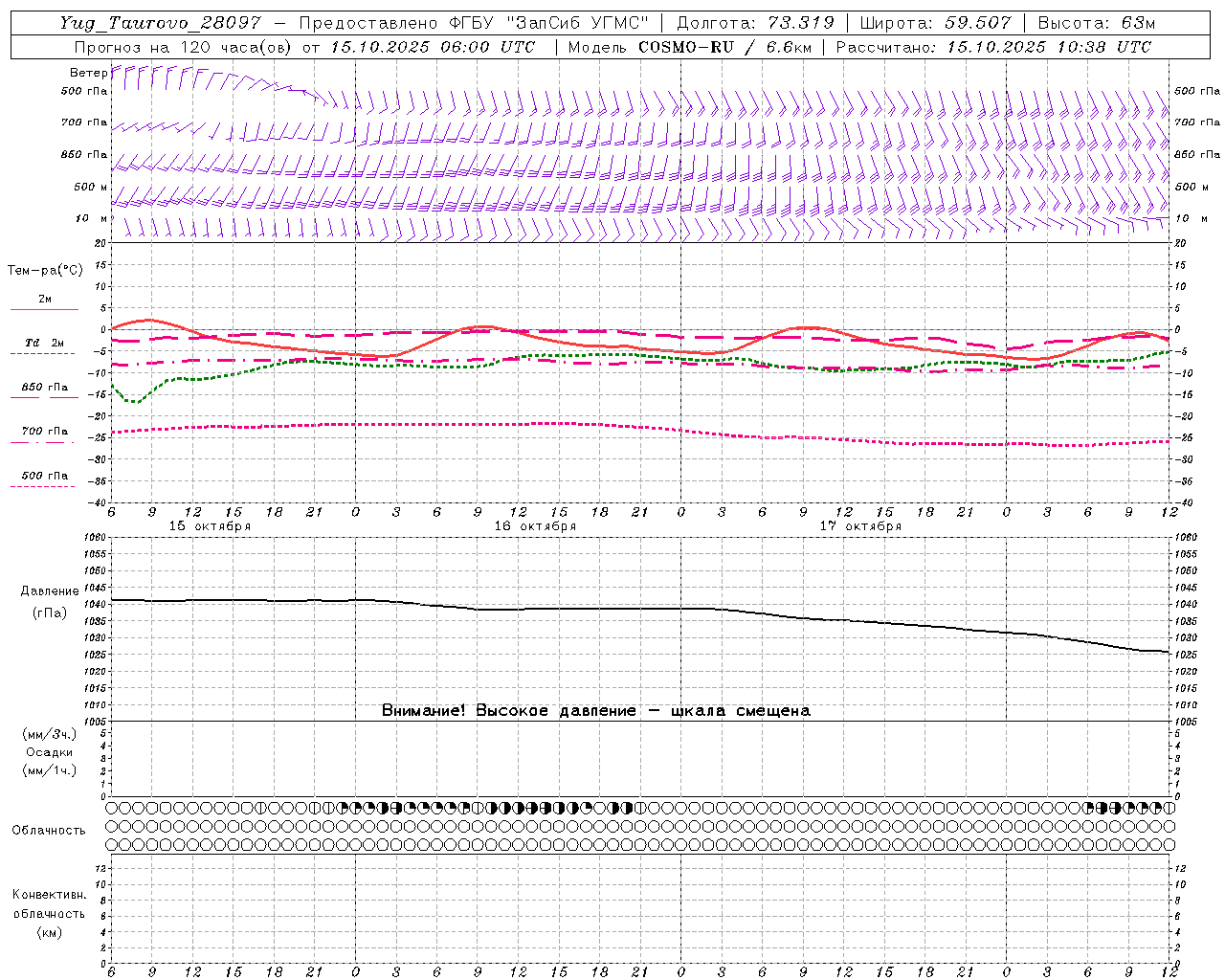Viewport: 1225px width, 980px height.
Task: Click the Прогноз на 120 часа(ов) text
Action: click(184, 47)
